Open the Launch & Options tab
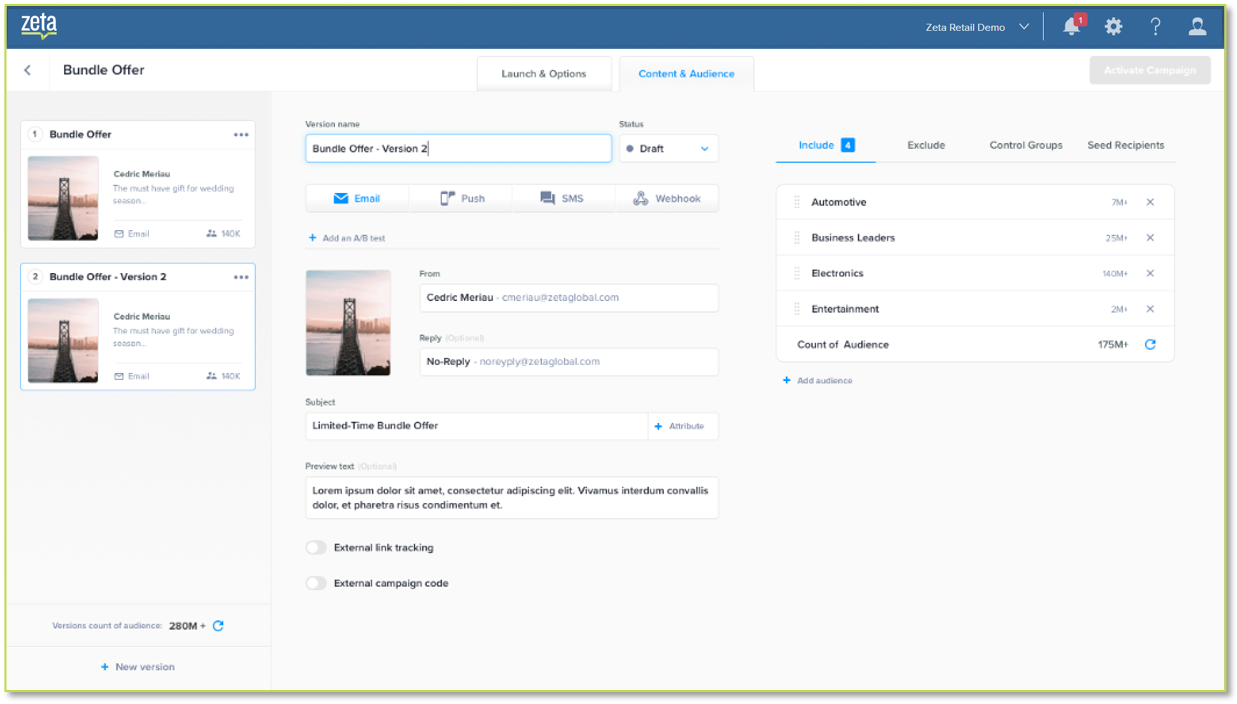 tap(544, 72)
